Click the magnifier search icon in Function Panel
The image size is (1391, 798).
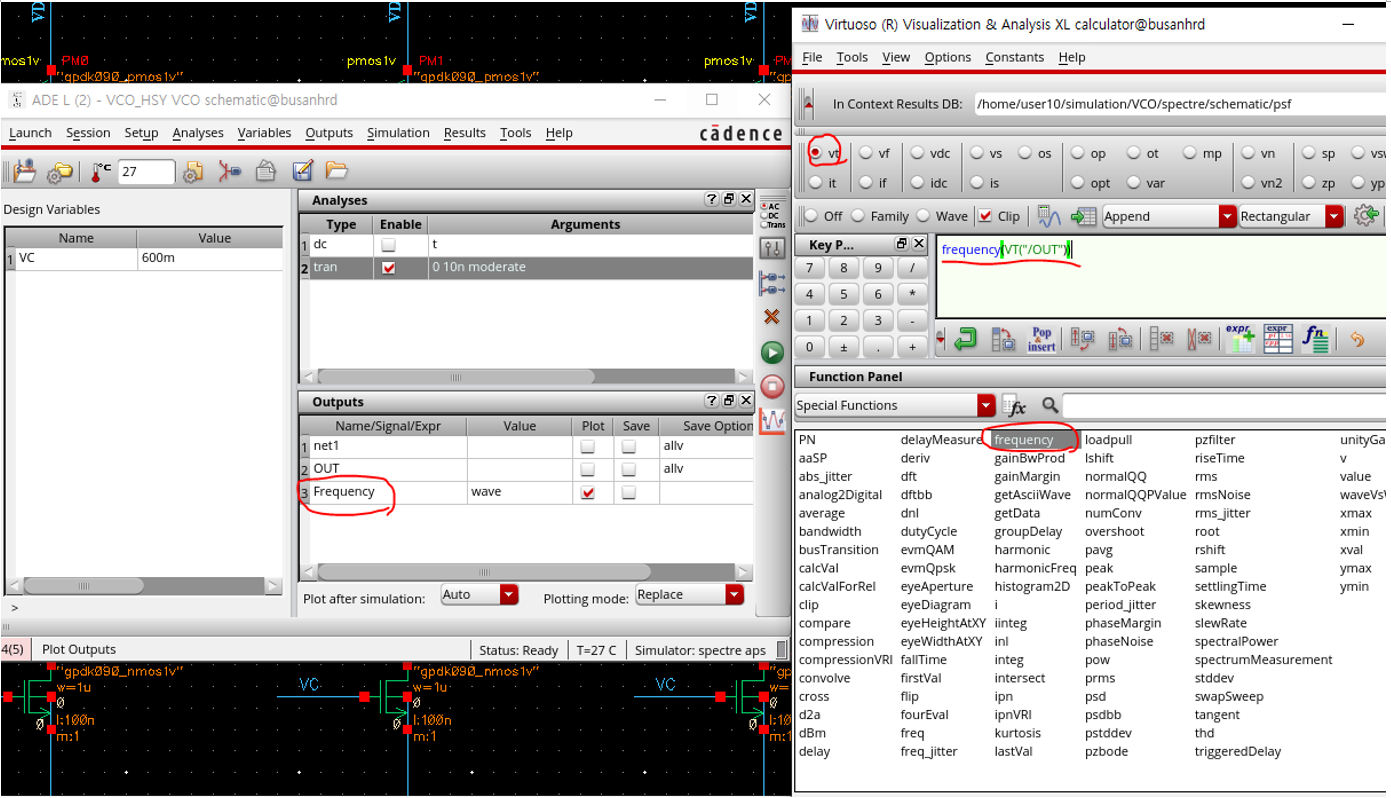[x=1050, y=405]
